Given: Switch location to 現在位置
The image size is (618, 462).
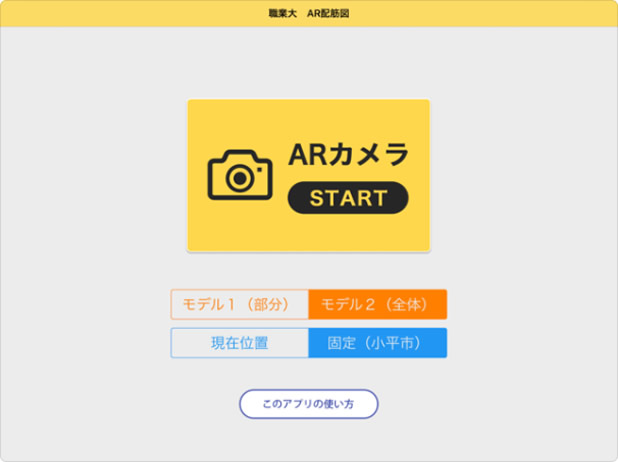Looking at the screenshot, I should pos(240,343).
